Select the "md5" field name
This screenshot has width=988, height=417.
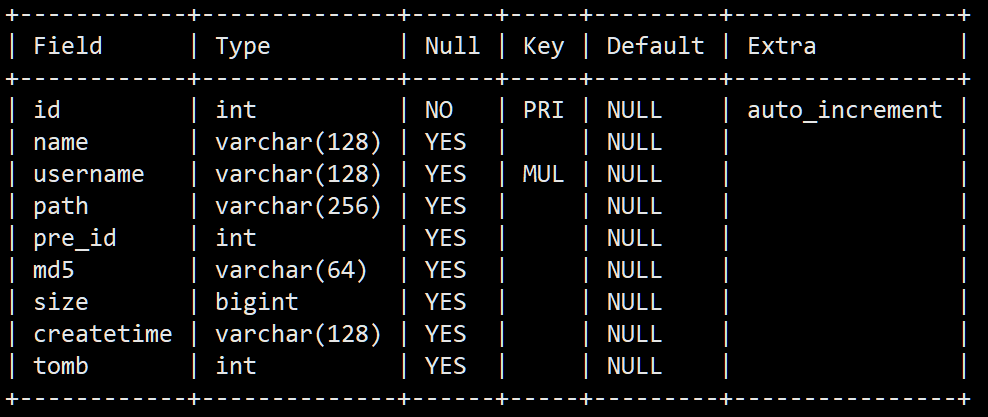click(54, 270)
